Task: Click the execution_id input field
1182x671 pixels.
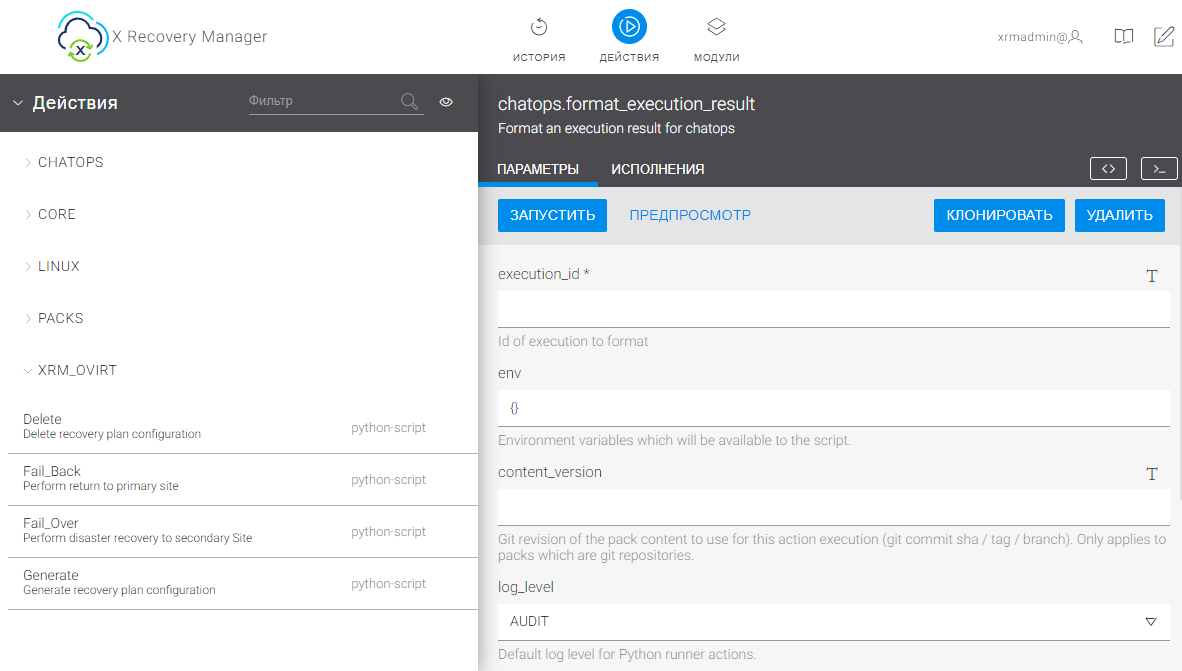Action: (x=833, y=309)
